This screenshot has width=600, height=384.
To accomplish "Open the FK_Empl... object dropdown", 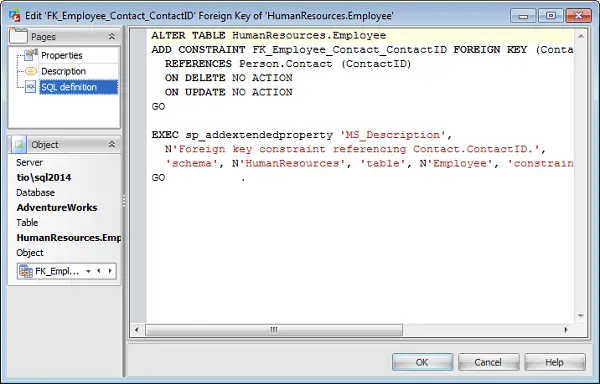I will click(88, 271).
